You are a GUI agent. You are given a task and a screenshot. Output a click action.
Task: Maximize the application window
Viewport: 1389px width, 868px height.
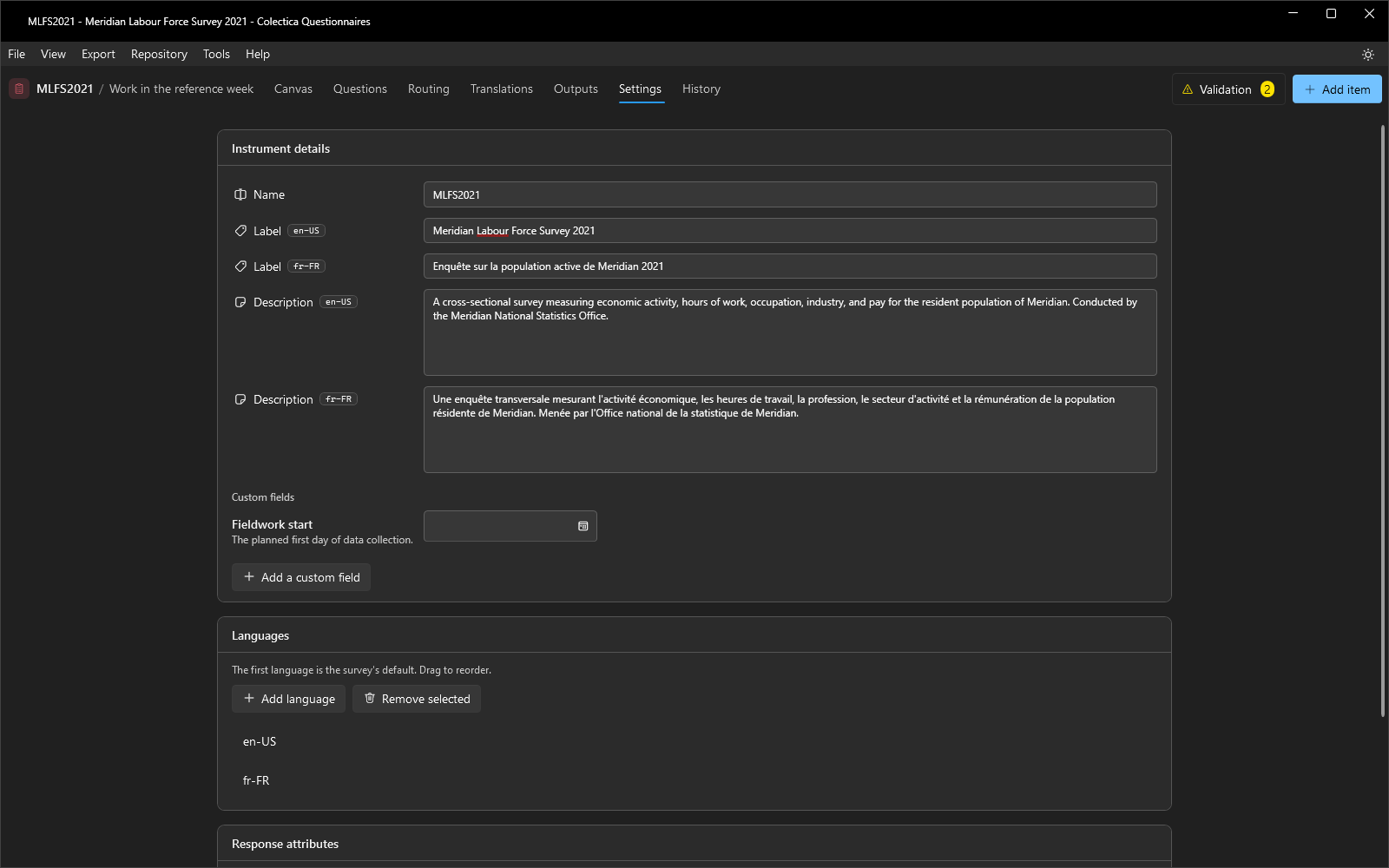(1331, 13)
